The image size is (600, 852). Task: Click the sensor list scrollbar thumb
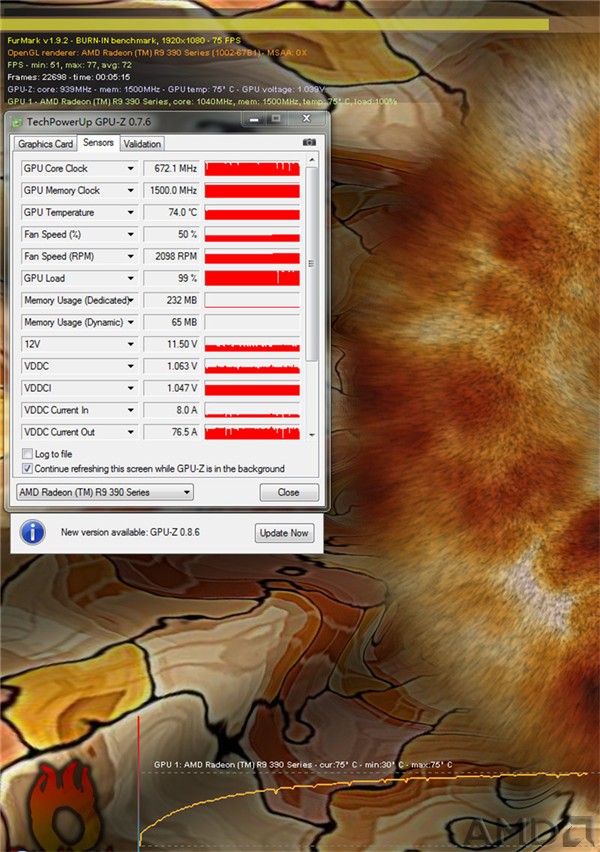click(311, 264)
